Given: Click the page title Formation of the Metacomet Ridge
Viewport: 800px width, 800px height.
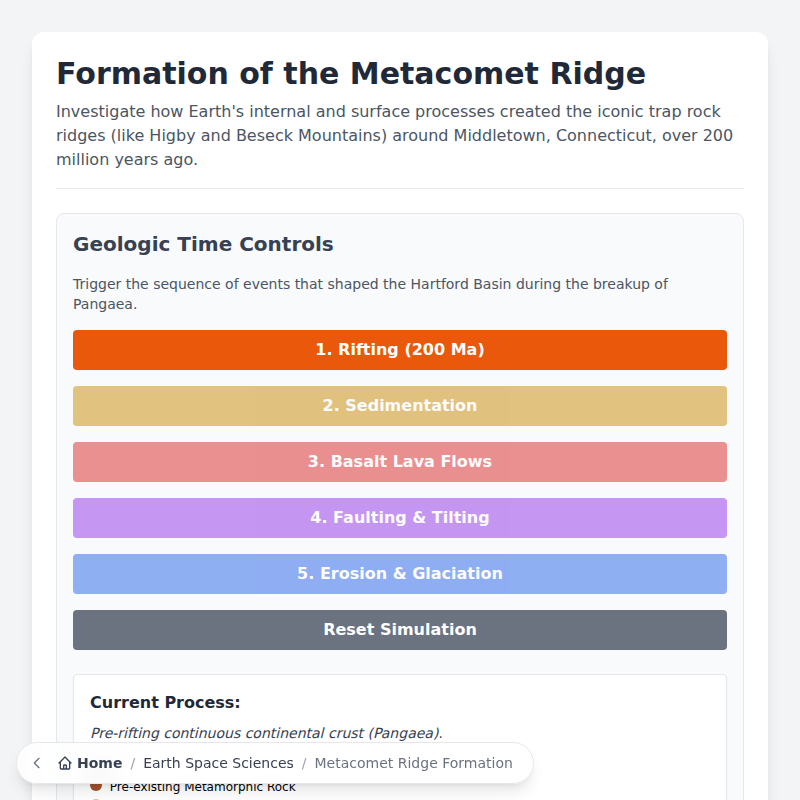Looking at the screenshot, I should [x=350, y=73].
